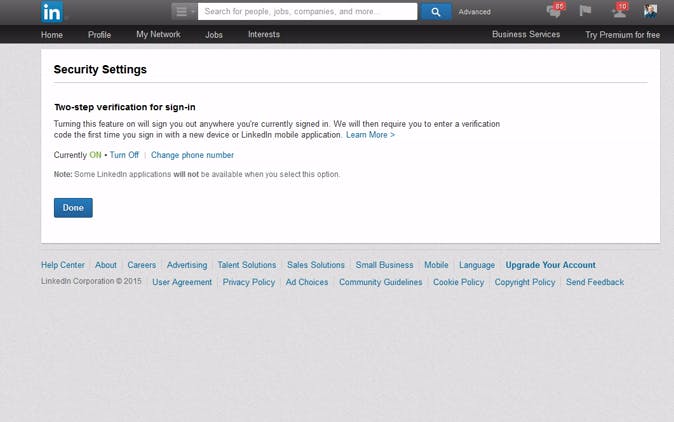The height and width of the screenshot is (422, 674).
Task: Open the messages inbox icon
Action: (x=555, y=11)
